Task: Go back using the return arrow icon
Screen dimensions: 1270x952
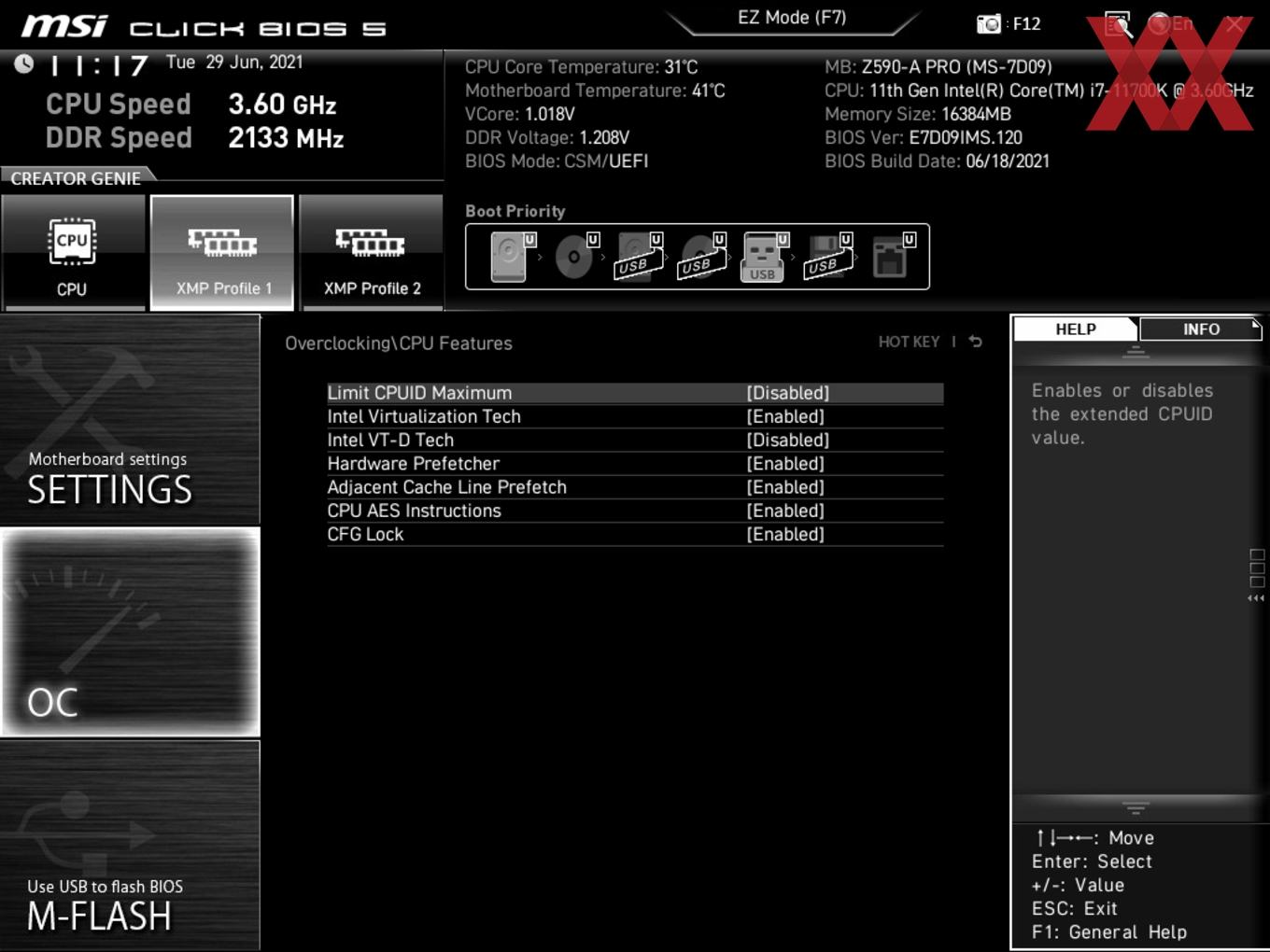Action: click(975, 342)
